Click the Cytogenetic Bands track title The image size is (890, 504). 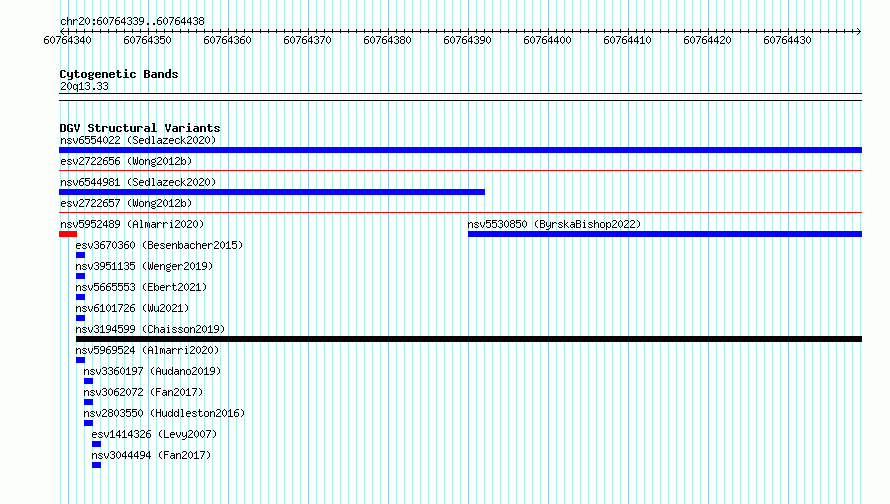[119, 74]
